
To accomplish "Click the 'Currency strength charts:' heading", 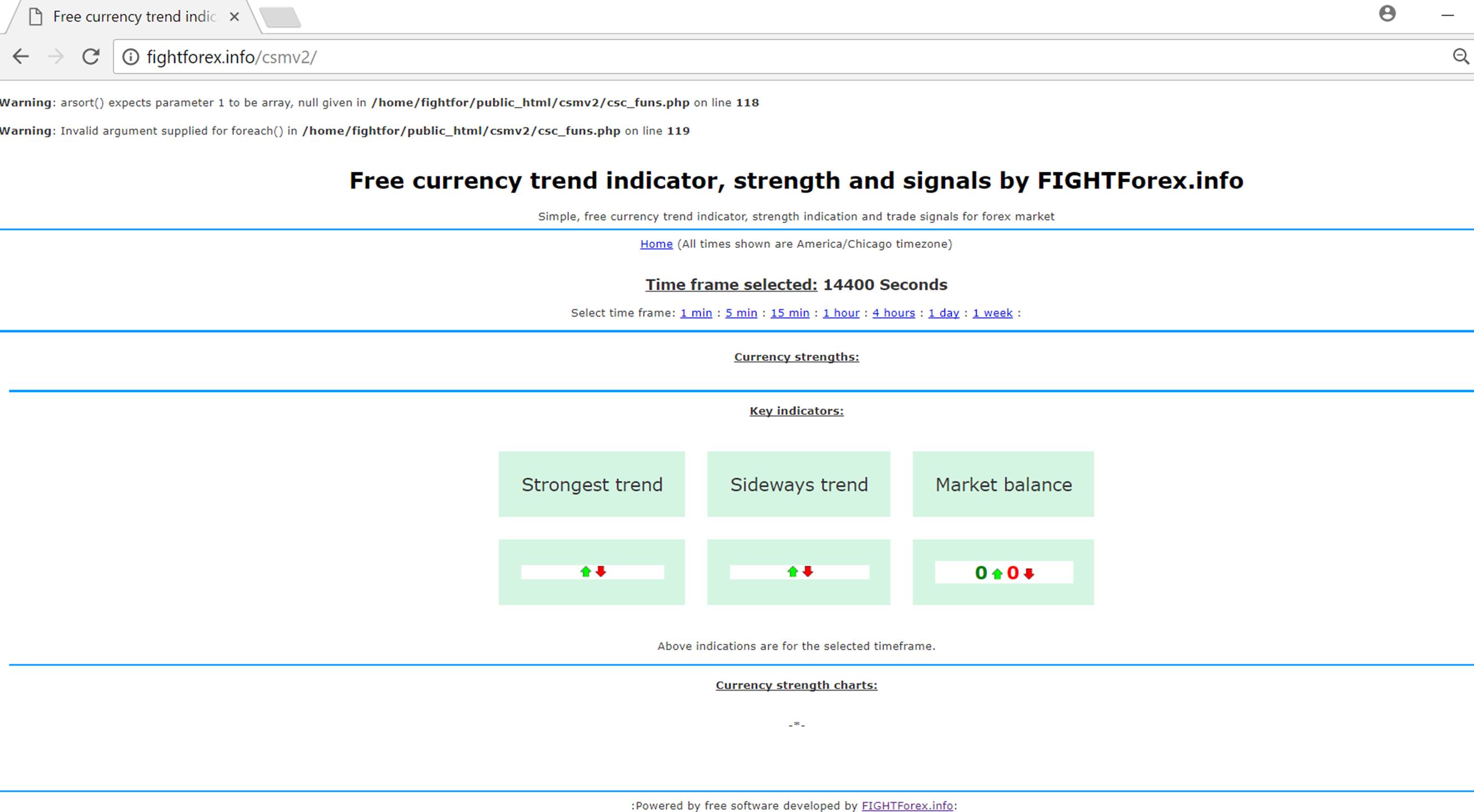I will click(797, 685).
